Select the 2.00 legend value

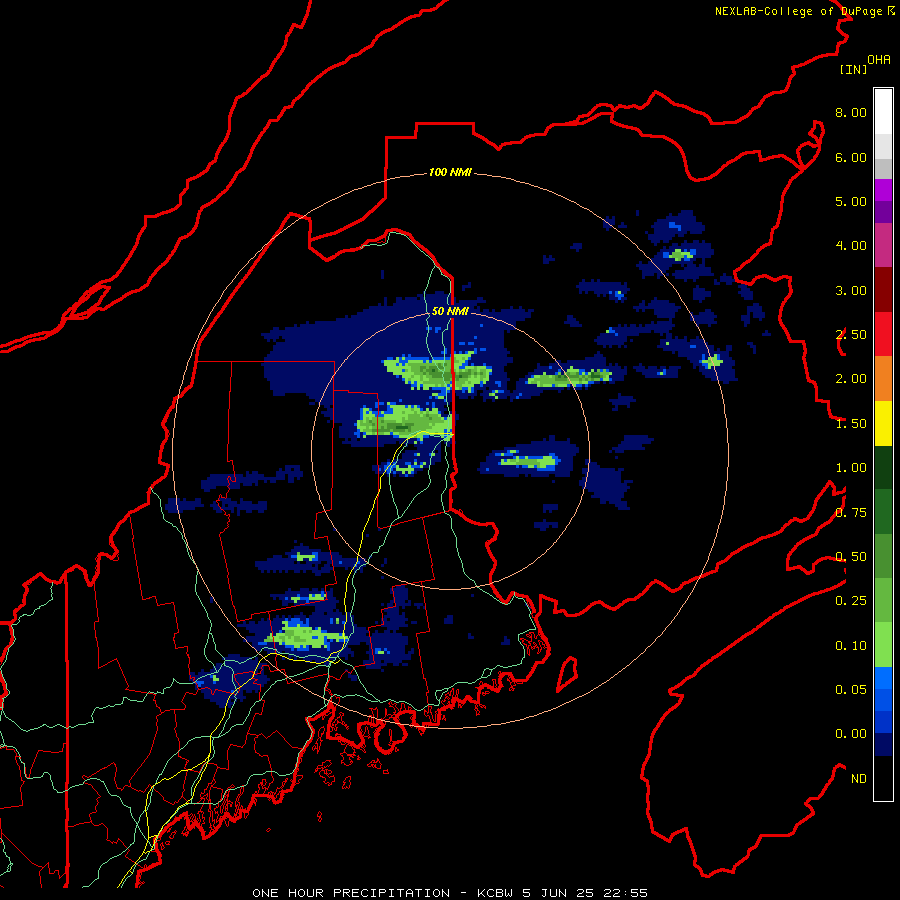851,379
